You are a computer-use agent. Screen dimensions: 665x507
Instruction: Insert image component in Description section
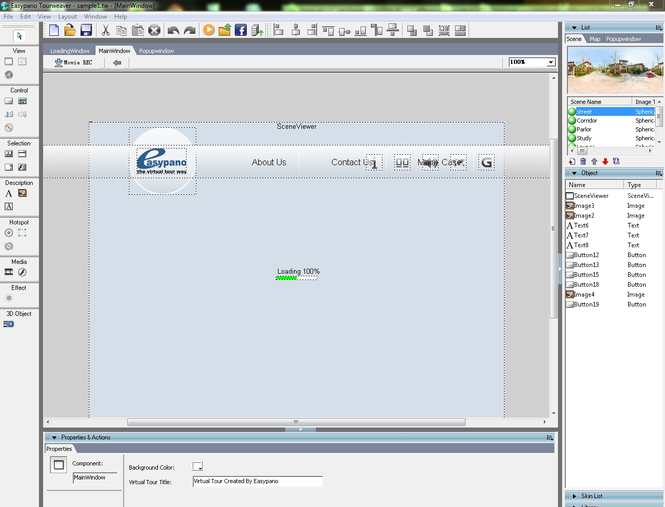(22, 193)
